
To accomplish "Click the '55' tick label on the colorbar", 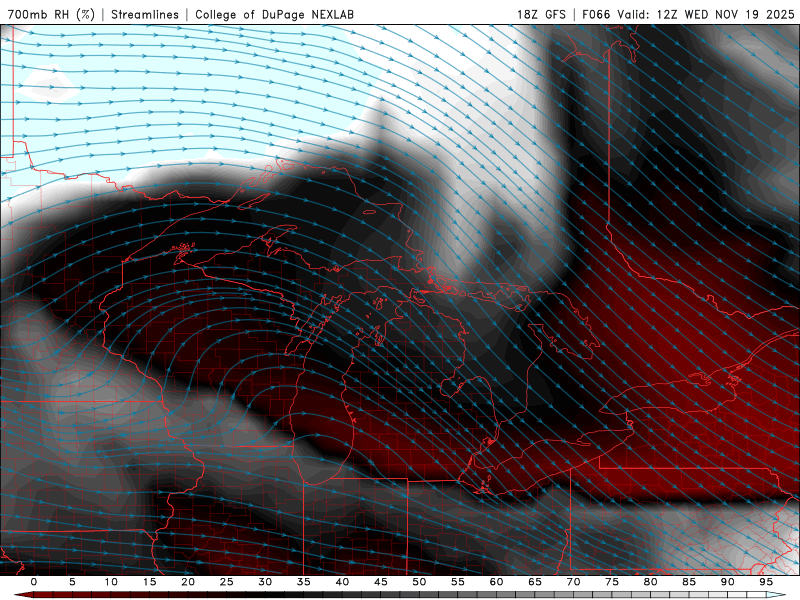I will tap(458, 582).
